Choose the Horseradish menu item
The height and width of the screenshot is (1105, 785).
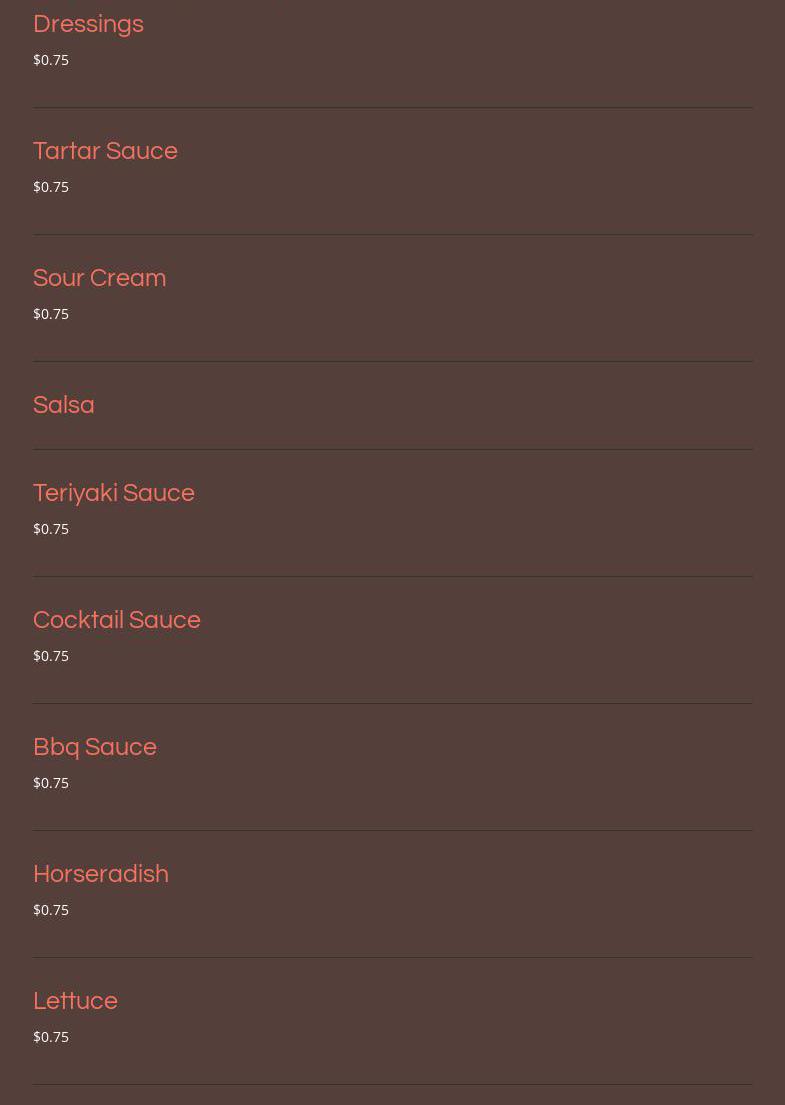101,874
